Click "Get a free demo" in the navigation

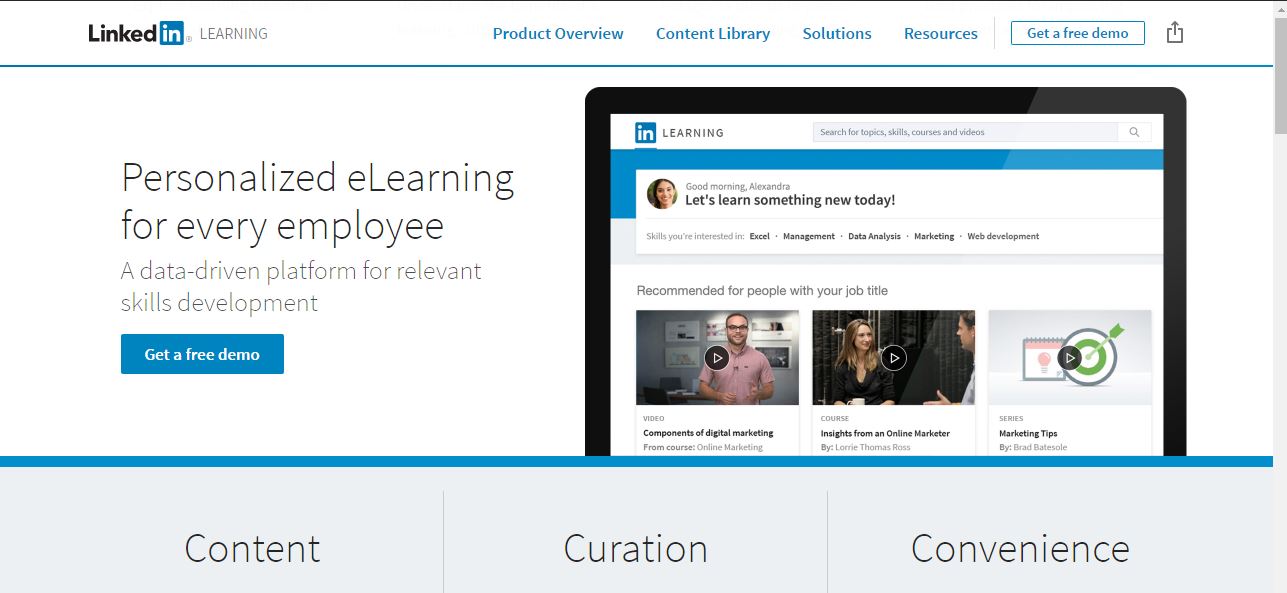pos(1077,32)
